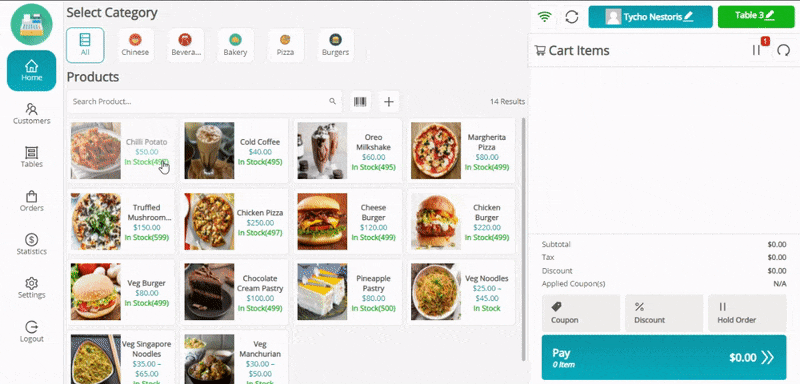Add Chicken Pizza to cart
800x384 pixels.
(235, 221)
